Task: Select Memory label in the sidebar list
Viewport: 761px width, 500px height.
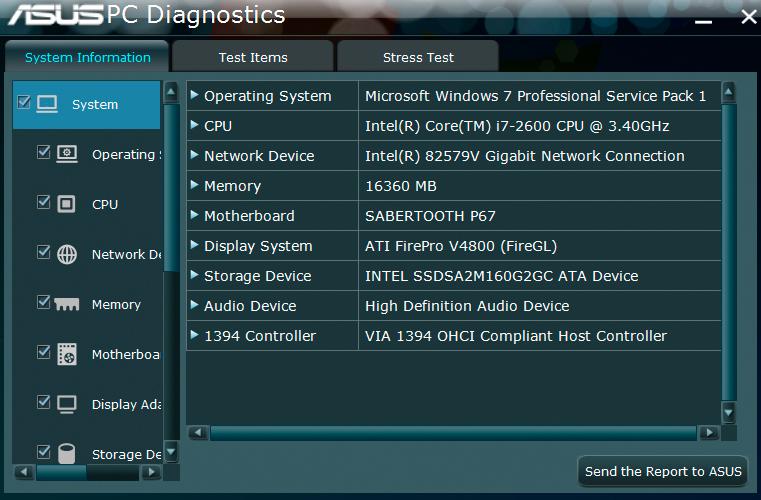Action: pos(116,304)
